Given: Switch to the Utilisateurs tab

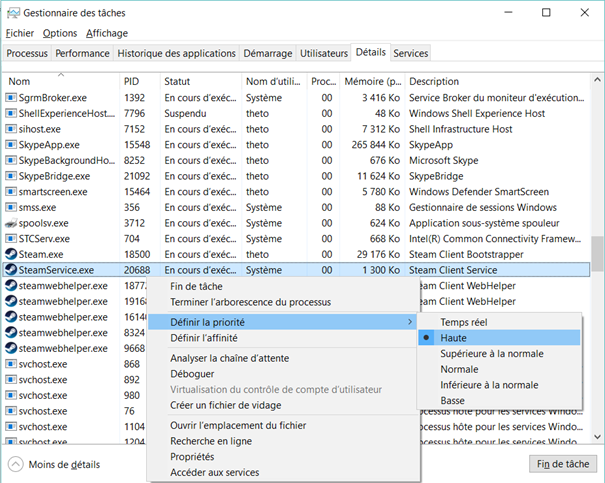Looking at the screenshot, I should click(324, 53).
